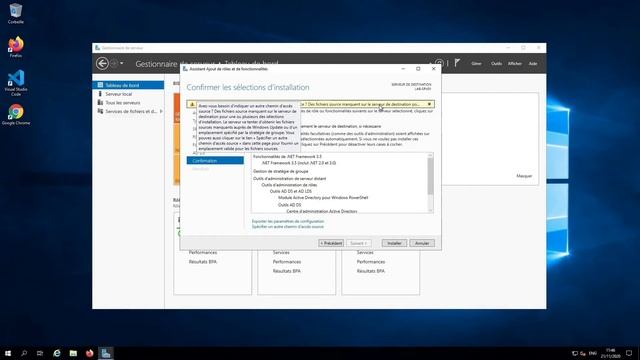
Task: Open the Aide menu
Action: coord(533,64)
